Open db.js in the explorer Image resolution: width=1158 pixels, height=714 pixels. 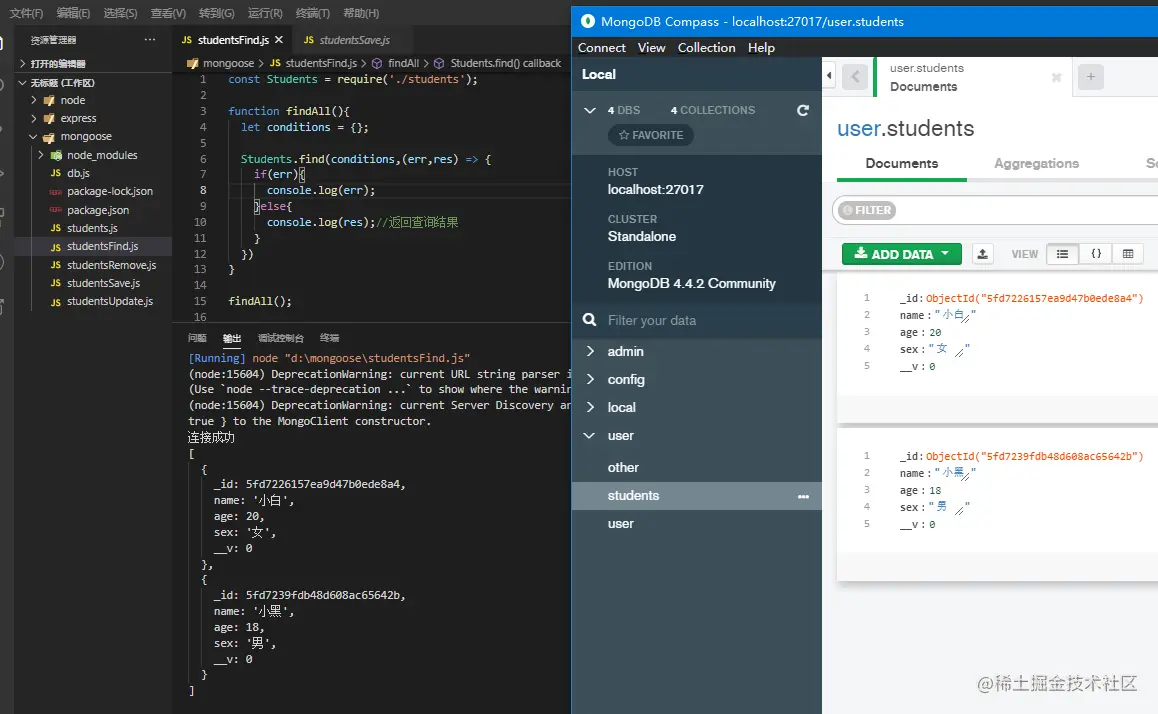click(78, 173)
